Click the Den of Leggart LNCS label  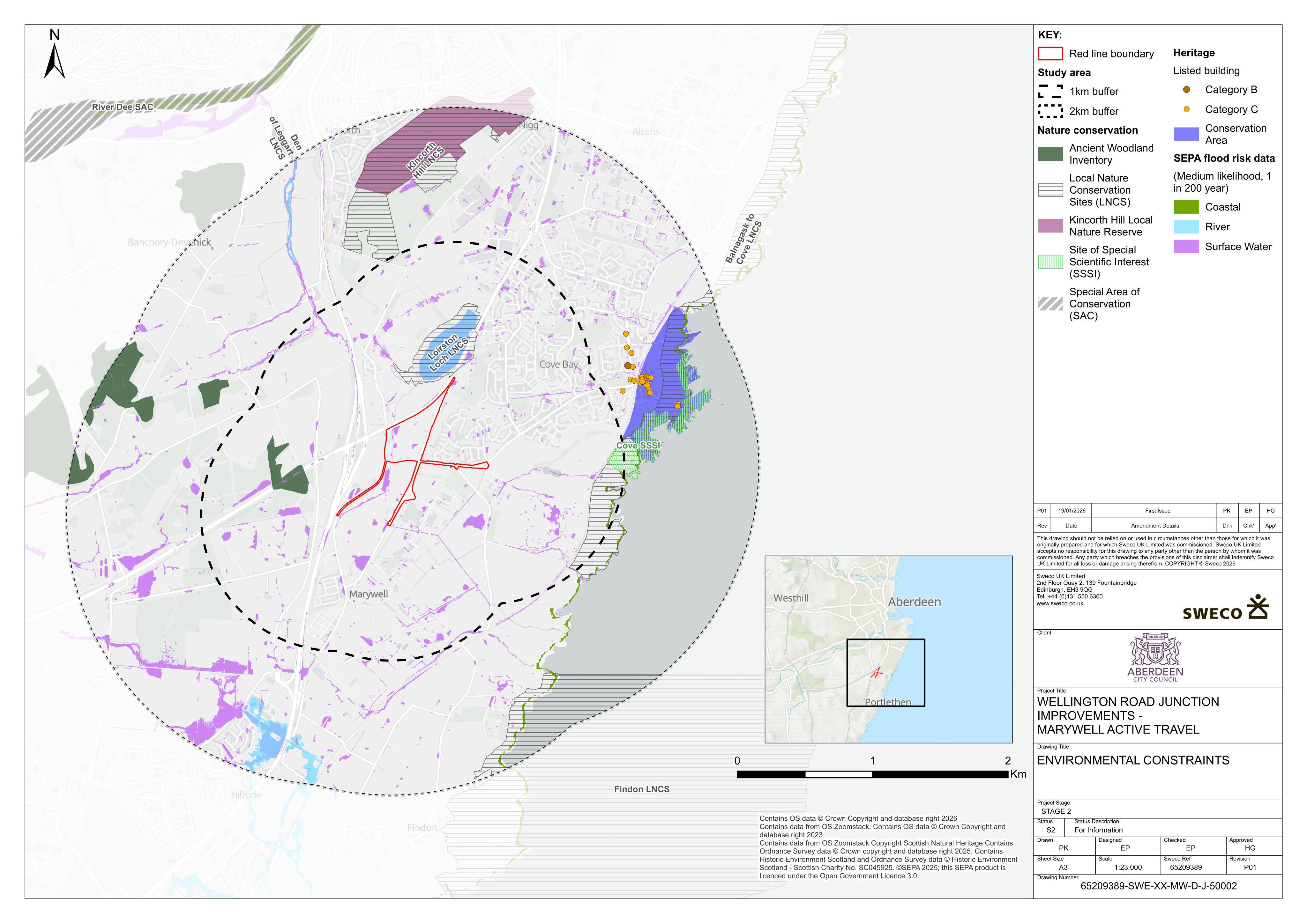(x=285, y=139)
